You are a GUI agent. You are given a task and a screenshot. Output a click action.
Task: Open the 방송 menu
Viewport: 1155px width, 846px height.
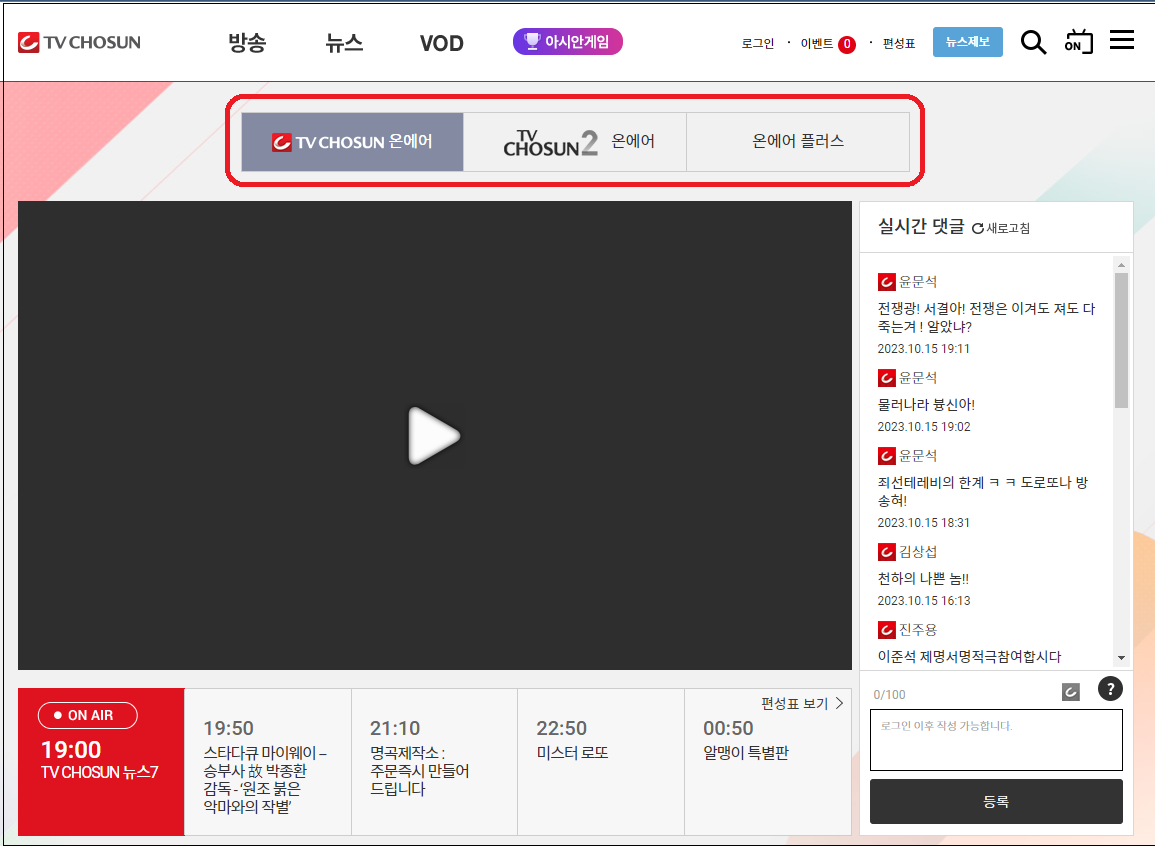[246, 43]
